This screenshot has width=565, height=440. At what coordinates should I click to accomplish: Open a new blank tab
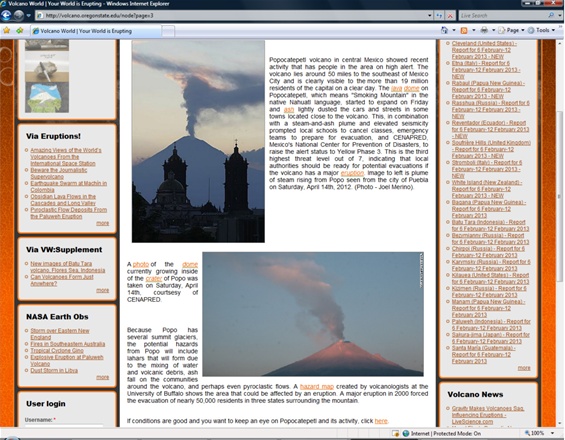click(168, 31)
